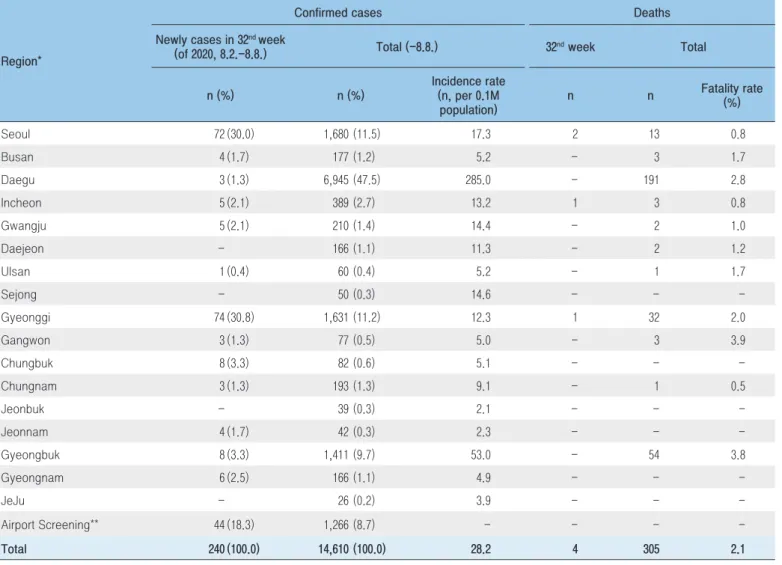Click Gyeonggi total '1,631 (11.2)'
Screen dimensions: 782x565
coord(352,318)
